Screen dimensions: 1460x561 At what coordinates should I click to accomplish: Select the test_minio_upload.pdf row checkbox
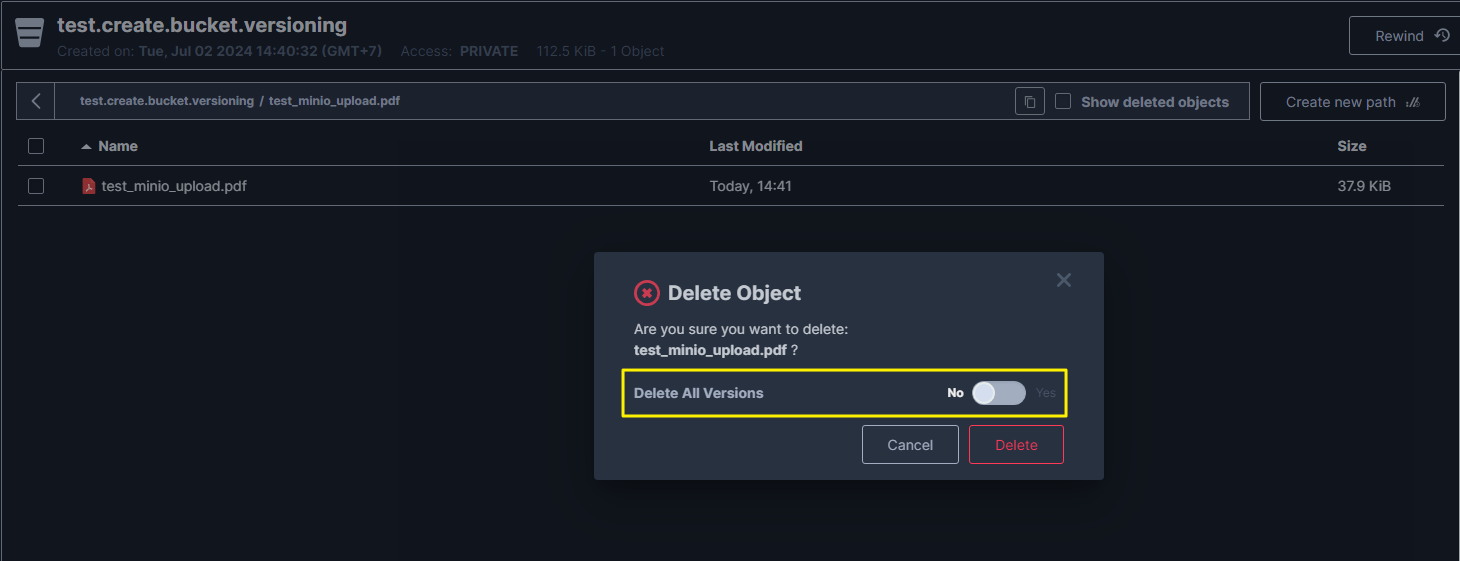tap(36, 186)
